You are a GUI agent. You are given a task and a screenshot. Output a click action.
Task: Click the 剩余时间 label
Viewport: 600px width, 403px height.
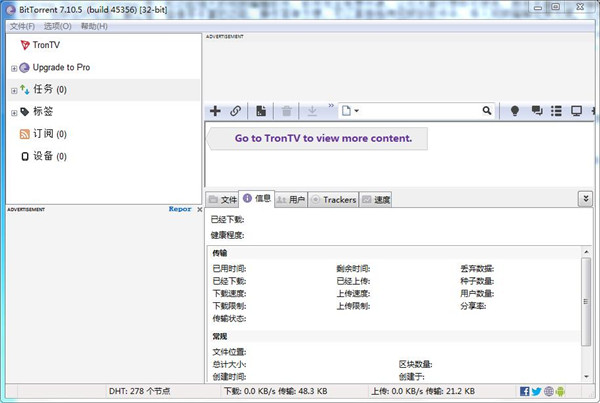click(353, 269)
